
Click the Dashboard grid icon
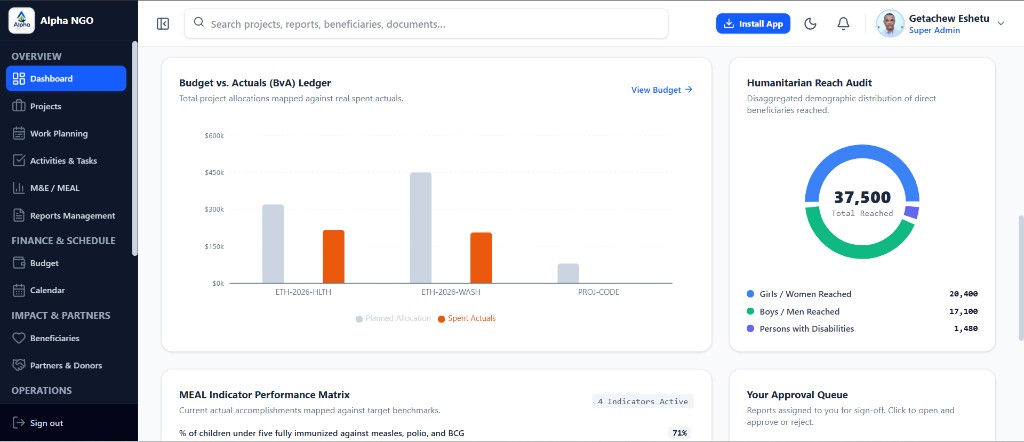point(19,78)
